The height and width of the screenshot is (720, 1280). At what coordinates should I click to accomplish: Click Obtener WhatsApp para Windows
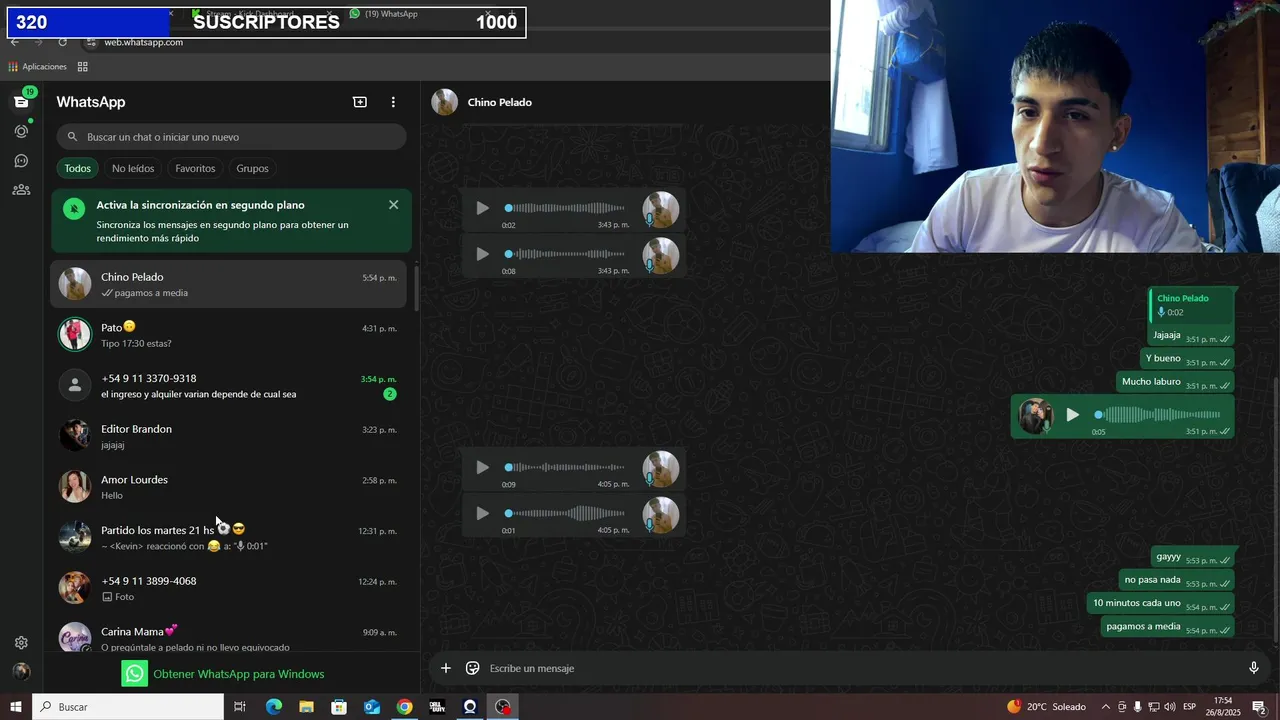223,674
